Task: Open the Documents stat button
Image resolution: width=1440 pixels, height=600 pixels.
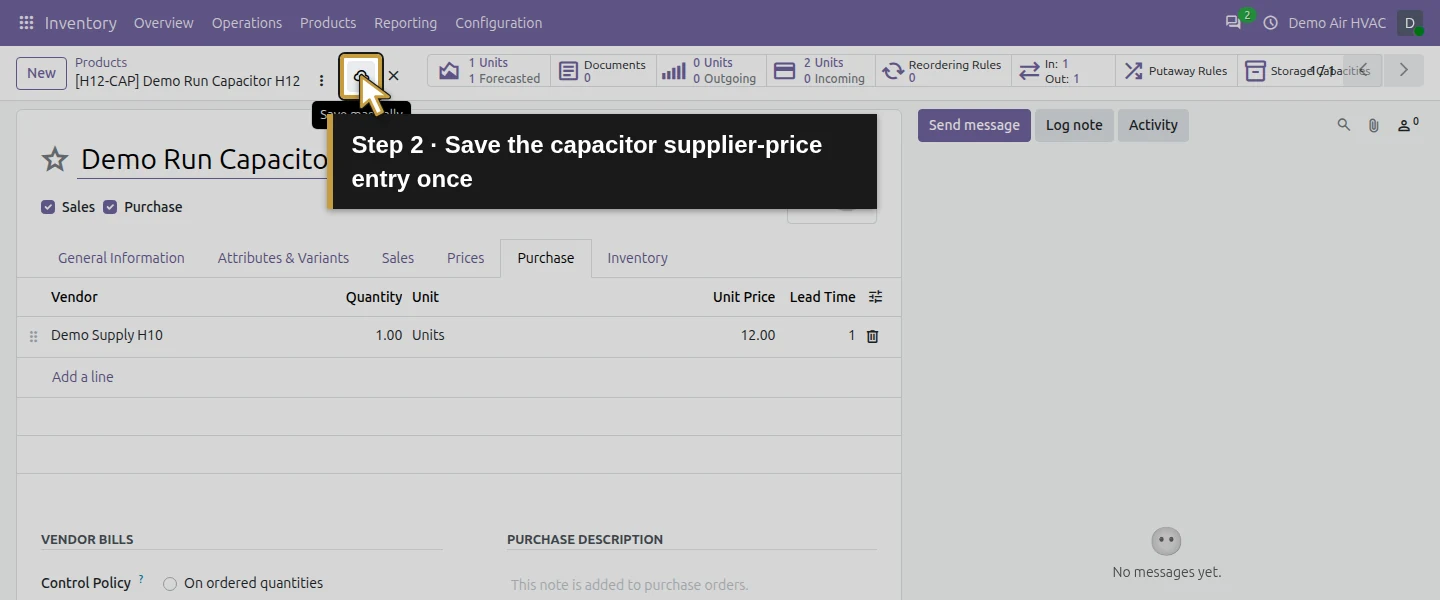Action: (x=603, y=71)
